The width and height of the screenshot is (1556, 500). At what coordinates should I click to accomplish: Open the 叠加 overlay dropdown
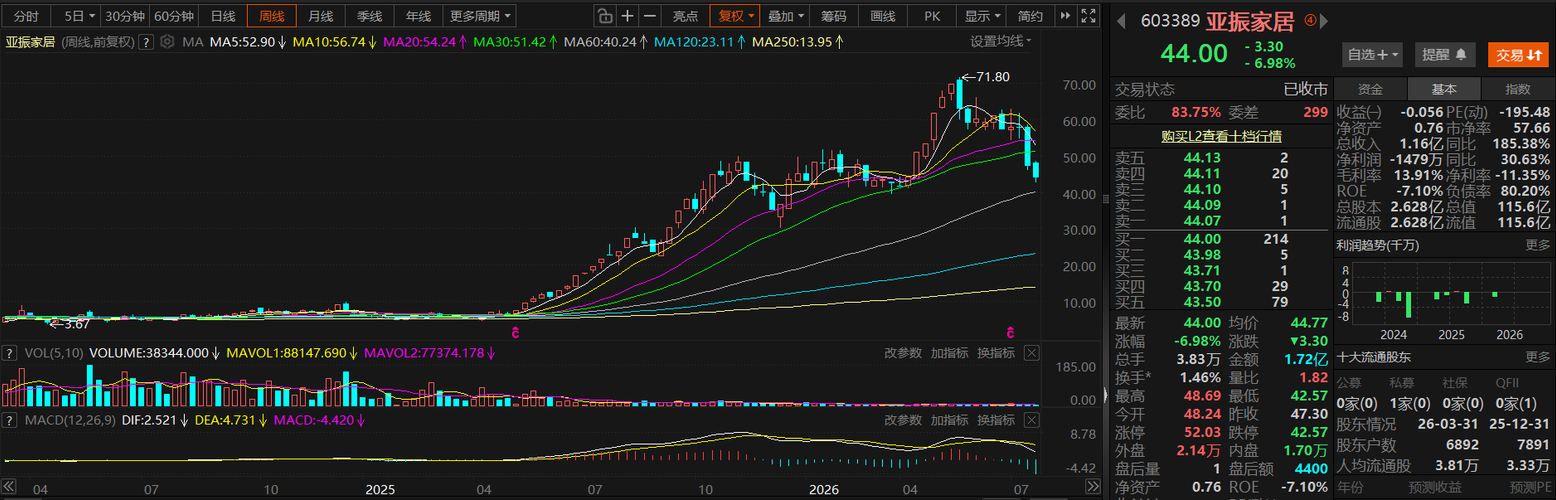786,16
